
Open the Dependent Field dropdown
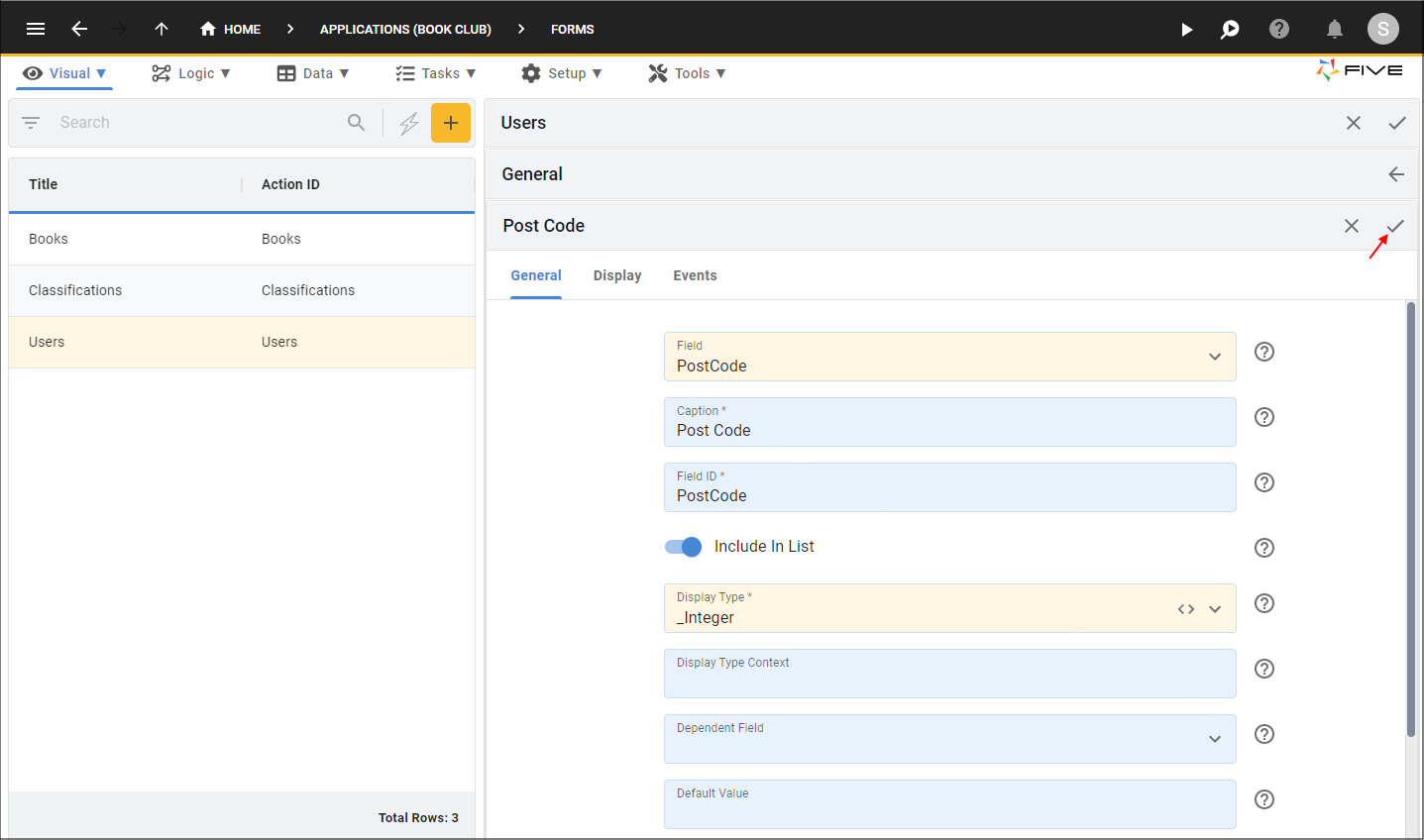(950, 739)
